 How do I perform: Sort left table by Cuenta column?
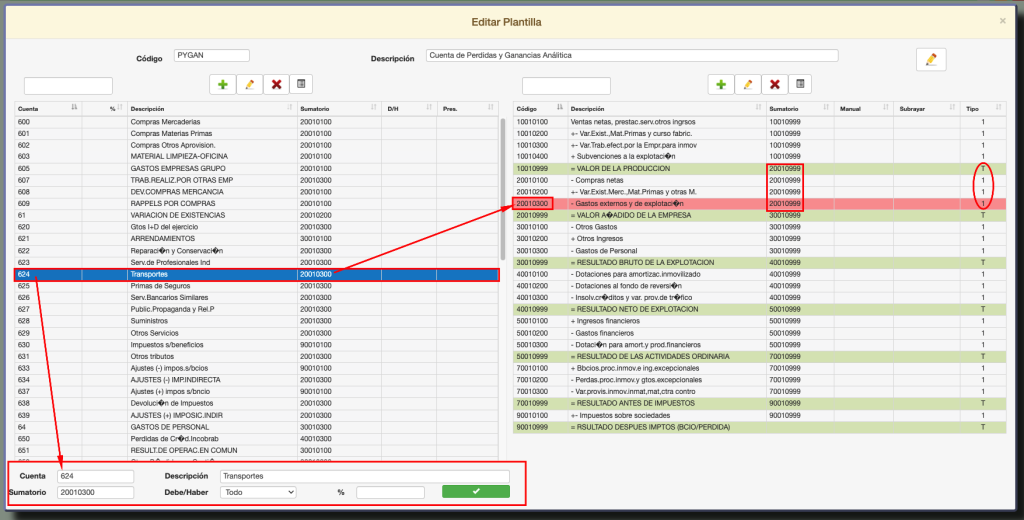point(45,108)
